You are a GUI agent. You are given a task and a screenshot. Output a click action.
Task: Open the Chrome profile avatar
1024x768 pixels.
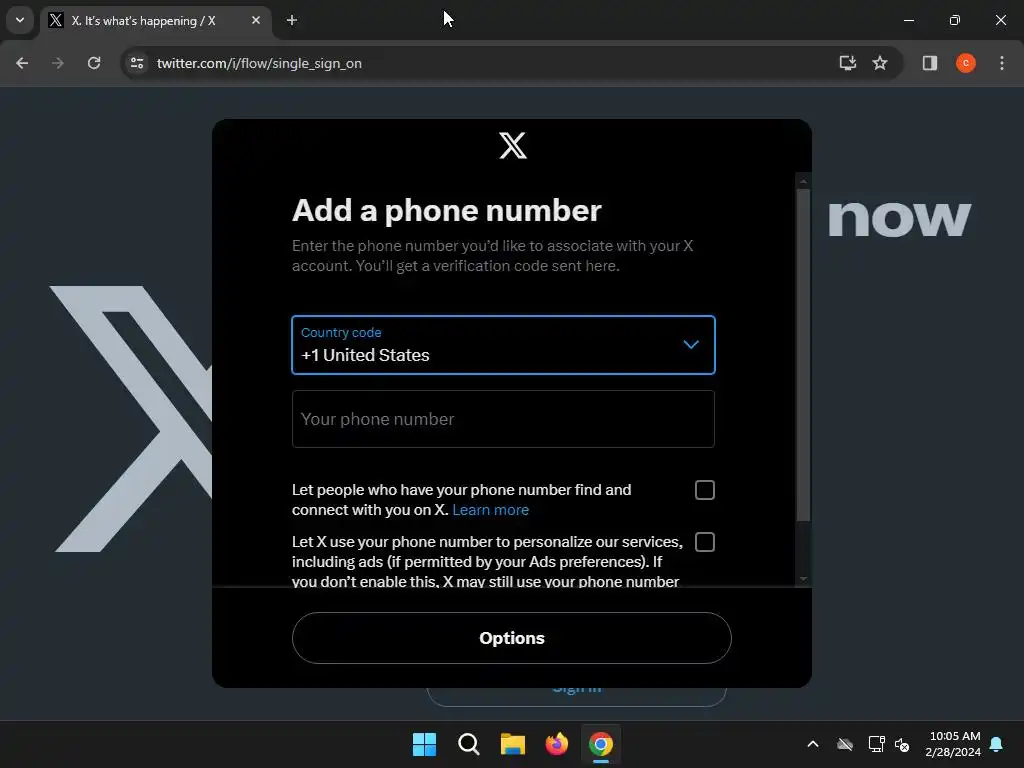pos(966,63)
